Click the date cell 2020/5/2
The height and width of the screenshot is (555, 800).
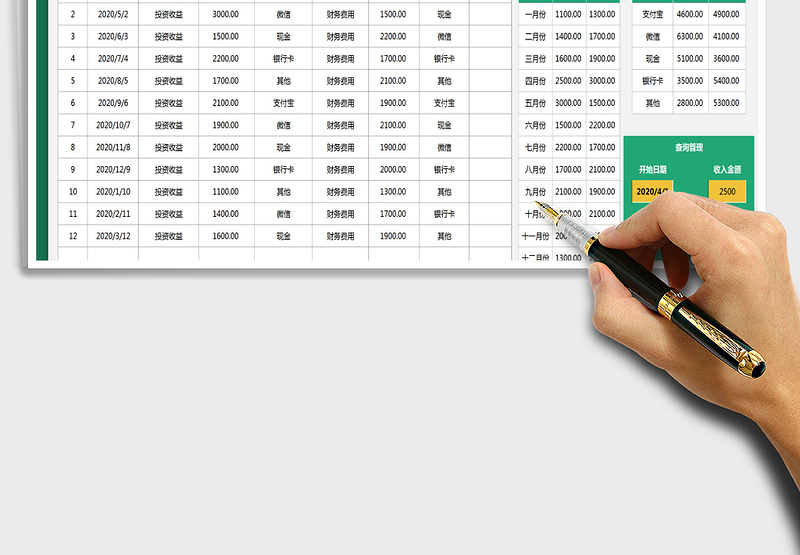point(112,15)
